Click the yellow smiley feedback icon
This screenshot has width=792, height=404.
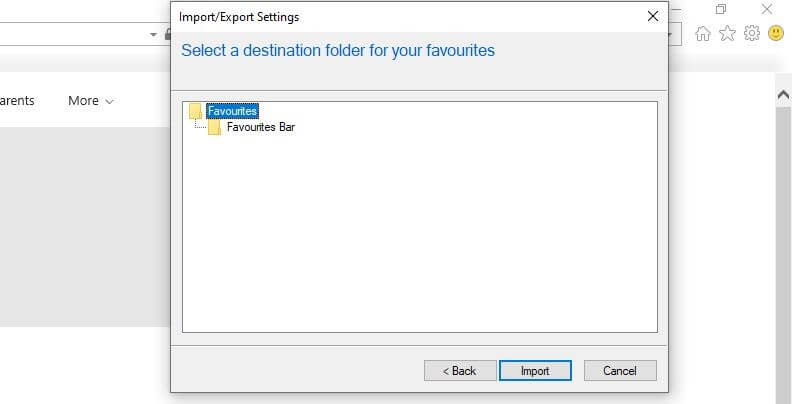point(776,34)
